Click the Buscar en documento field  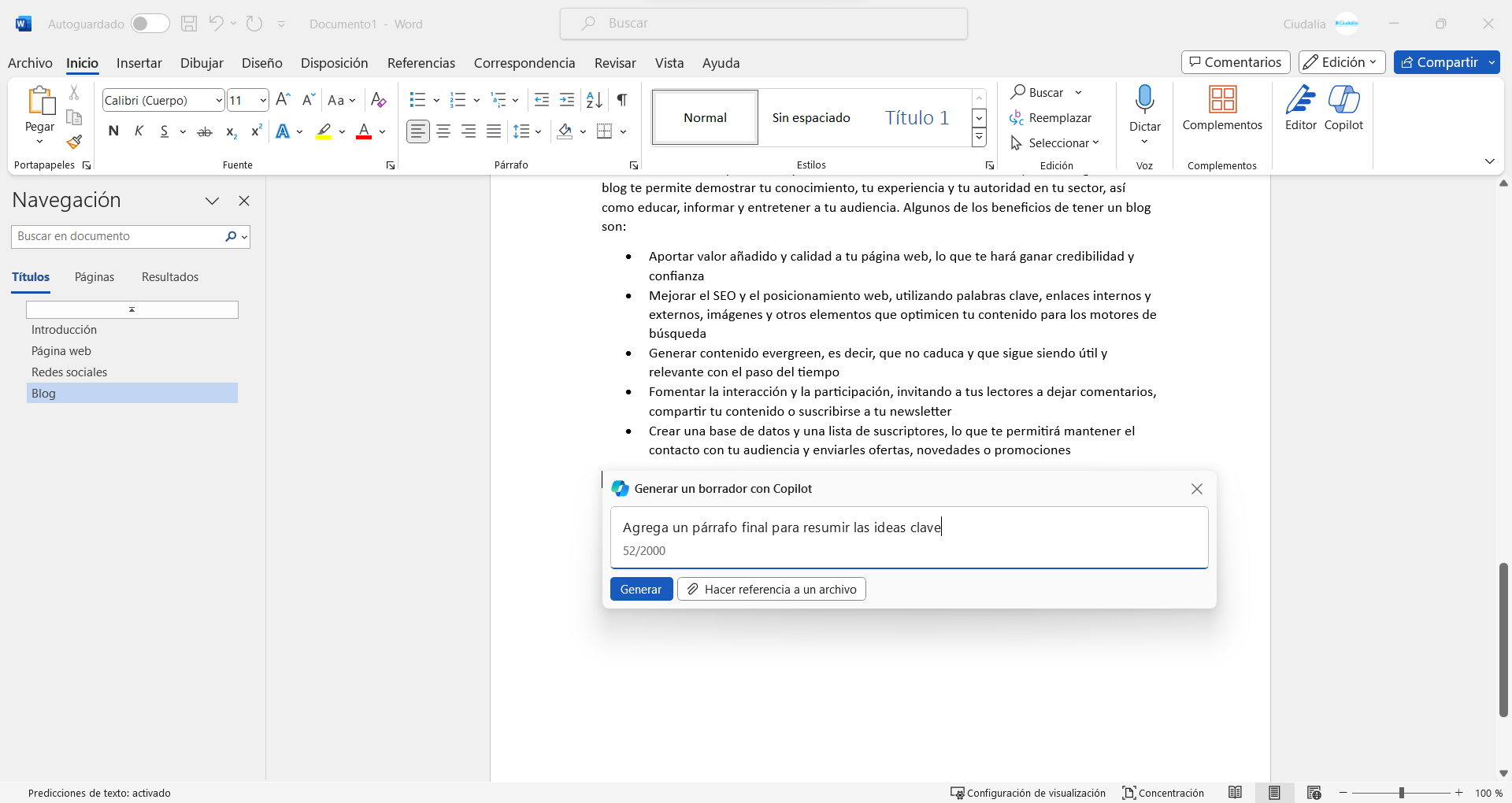point(118,236)
